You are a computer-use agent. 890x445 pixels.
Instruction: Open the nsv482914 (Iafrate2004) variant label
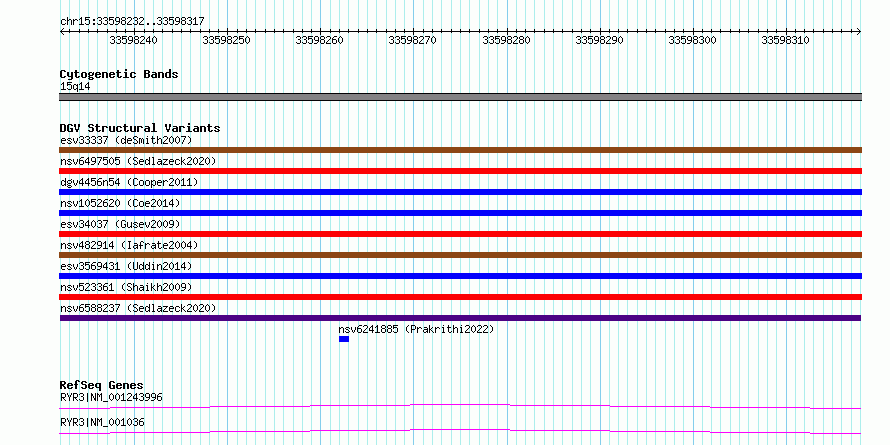click(129, 245)
